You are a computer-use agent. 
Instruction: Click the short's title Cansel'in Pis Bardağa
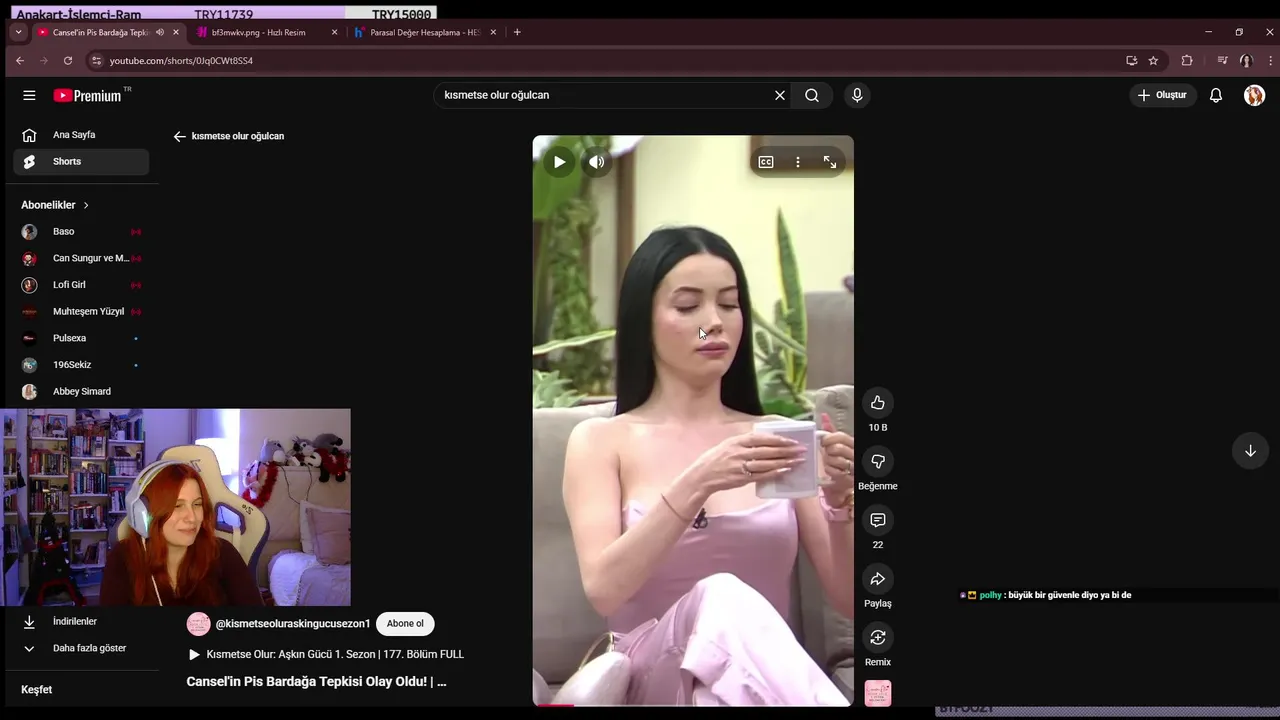(x=316, y=682)
